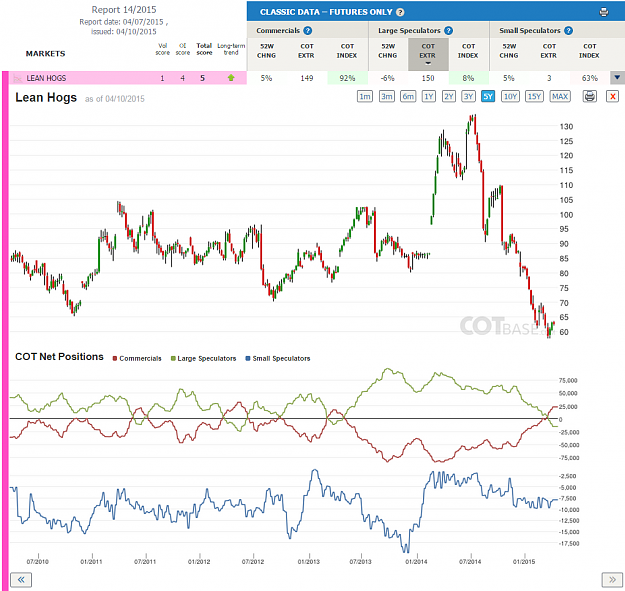625x591 pixels.
Task: Click the small chart icon beside LEAN HOGS
Action: [x=17, y=78]
